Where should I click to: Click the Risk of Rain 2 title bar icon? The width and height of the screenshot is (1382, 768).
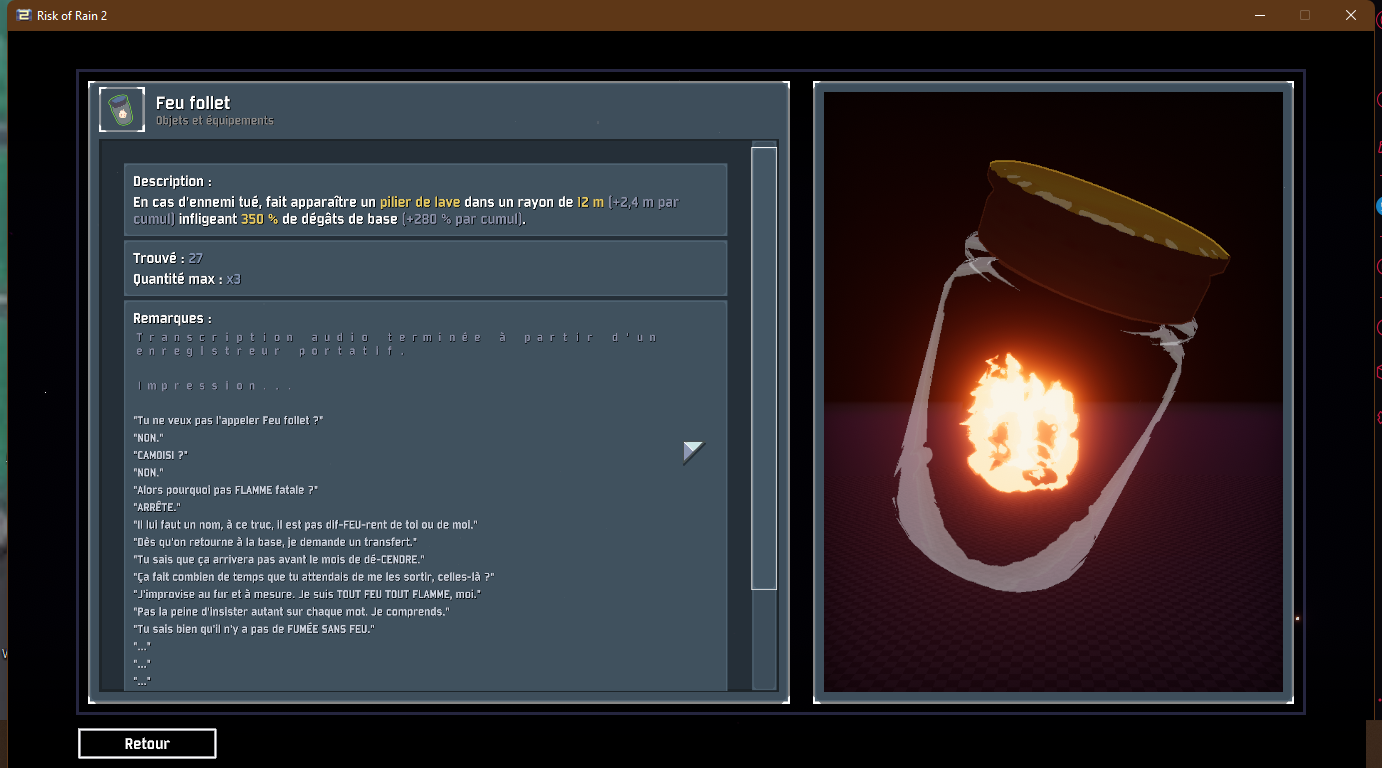pos(22,15)
